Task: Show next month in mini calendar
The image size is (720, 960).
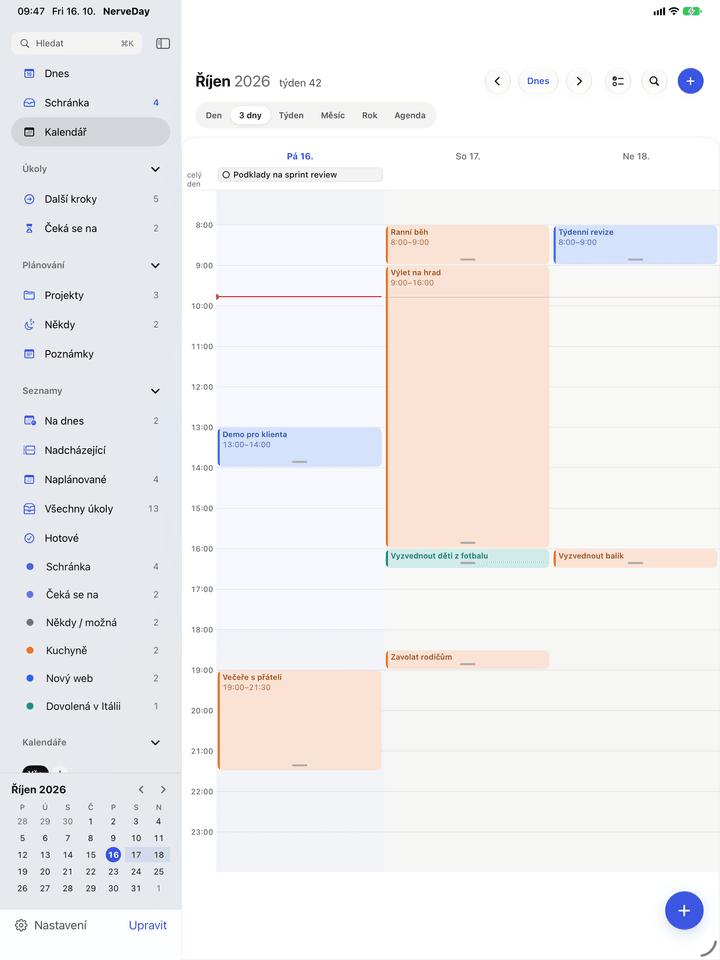Action: 163,789
